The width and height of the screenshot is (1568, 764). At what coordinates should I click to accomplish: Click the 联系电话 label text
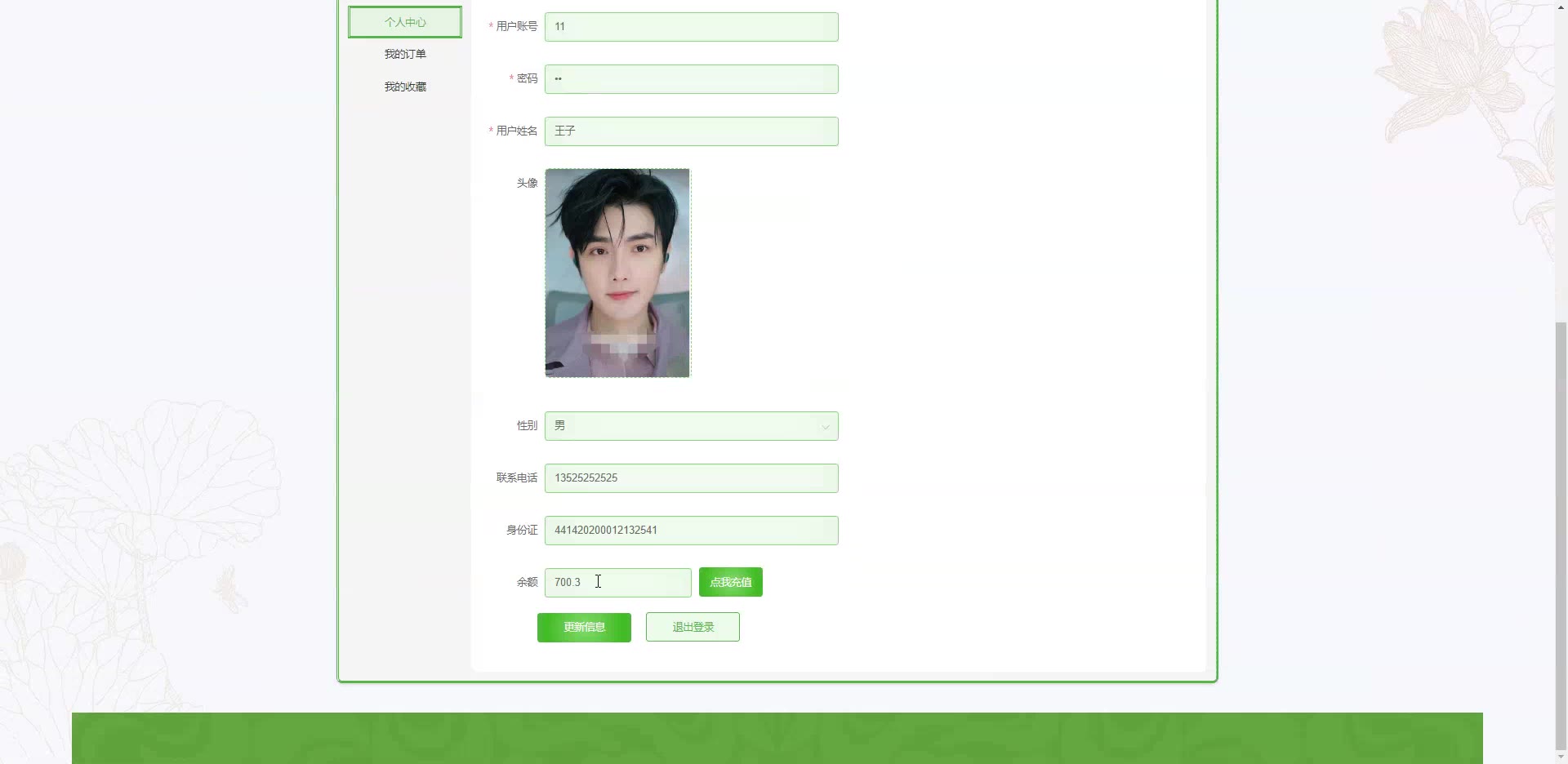coord(517,477)
